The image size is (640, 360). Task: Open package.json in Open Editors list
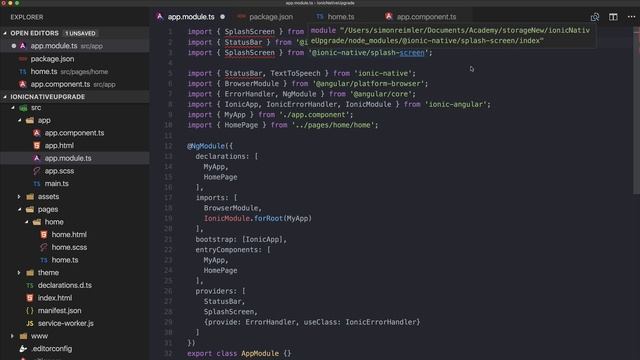tap(75, 59)
